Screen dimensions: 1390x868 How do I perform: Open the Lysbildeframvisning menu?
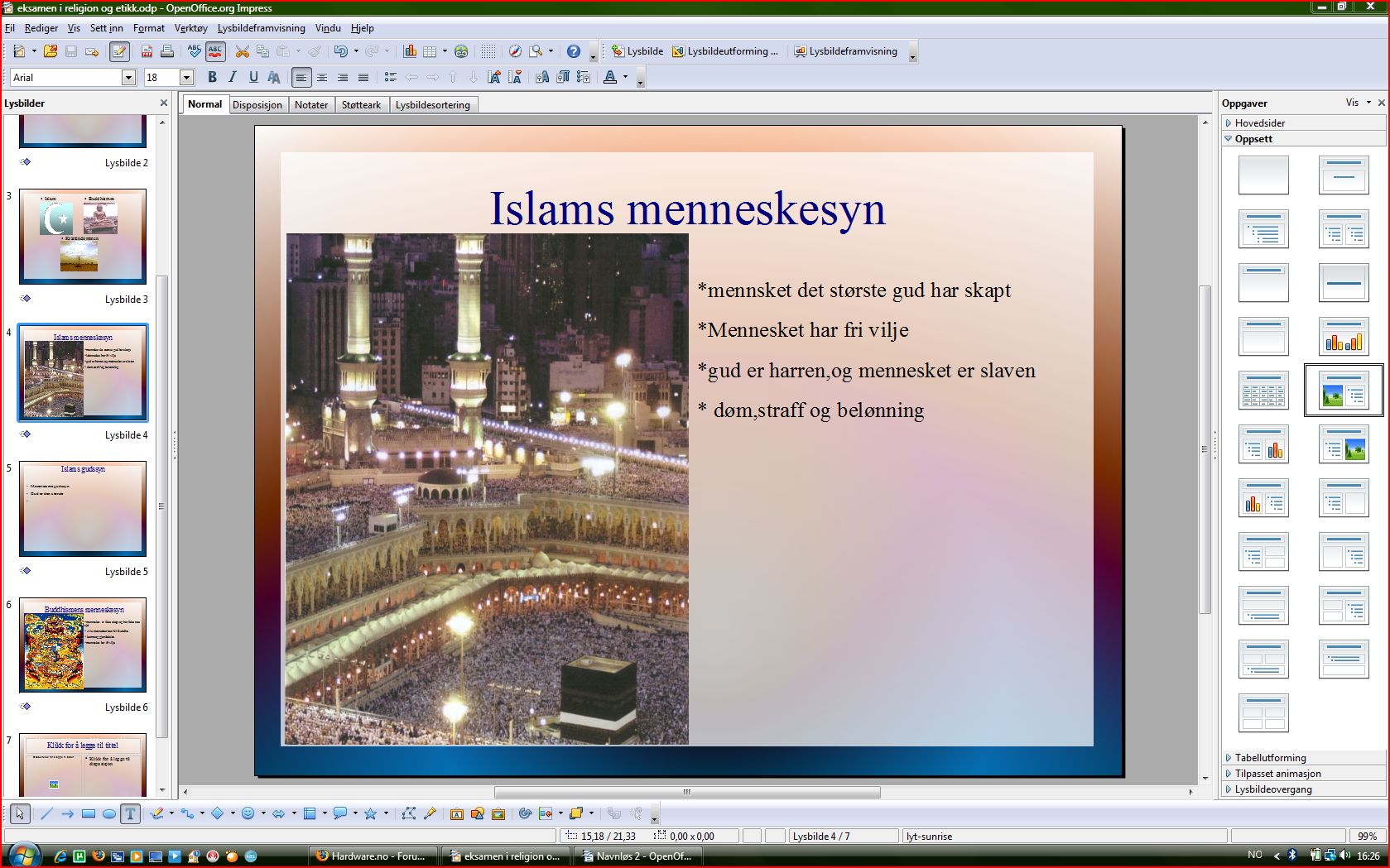tap(261, 28)
